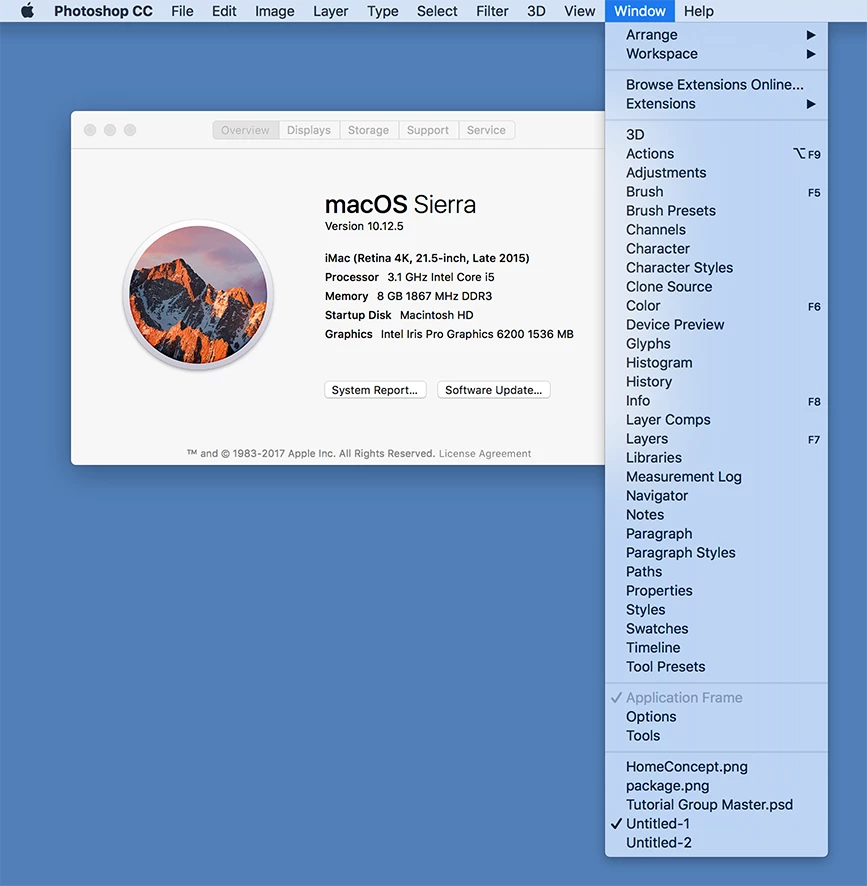The image size is (867, 886).
Task: Open the Apple menu icon
Action: 27,11
